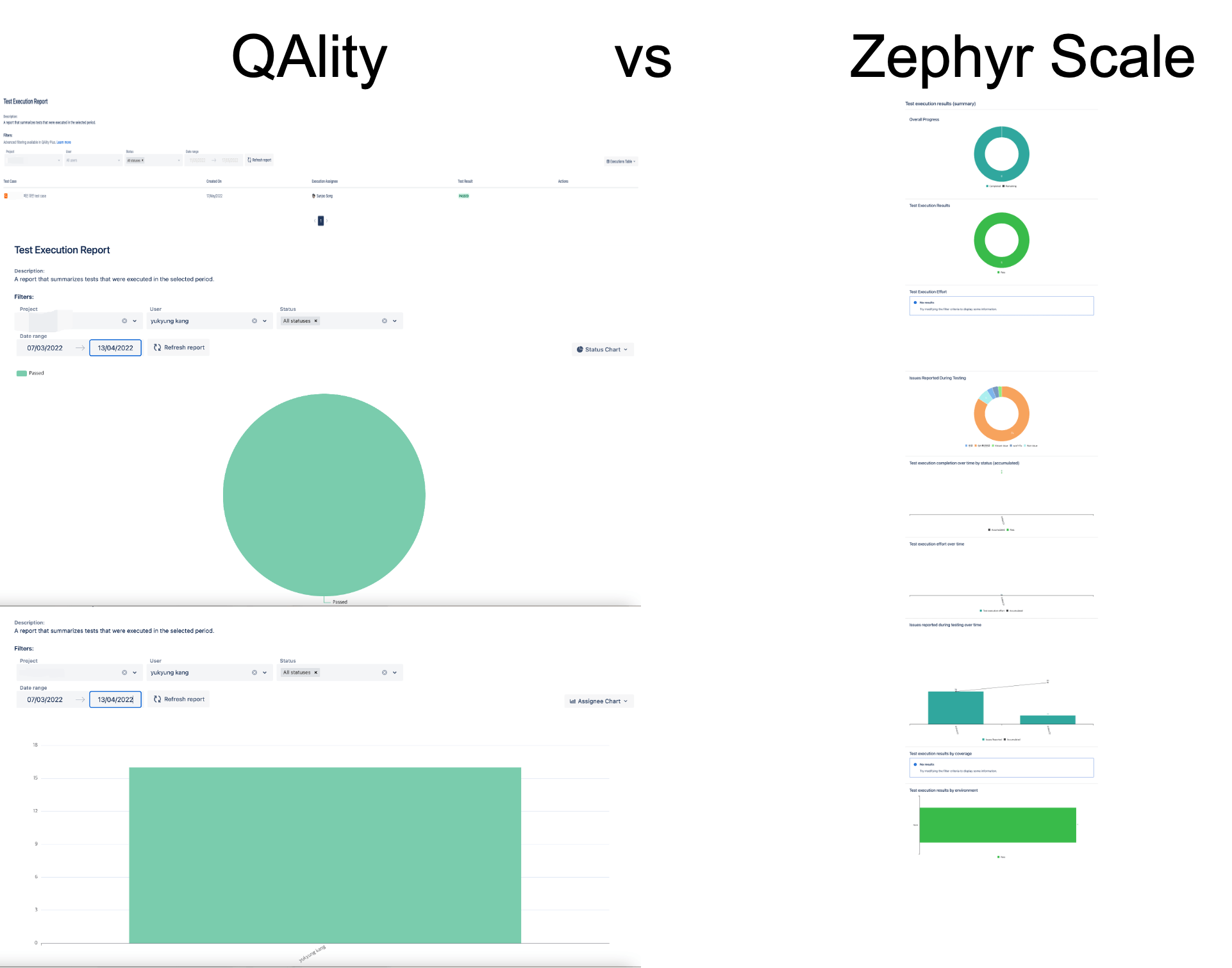The height and width of the screenshot is (968, 1232).
Task: Click the 'Test Result' column header
Action: pos(465,181)
